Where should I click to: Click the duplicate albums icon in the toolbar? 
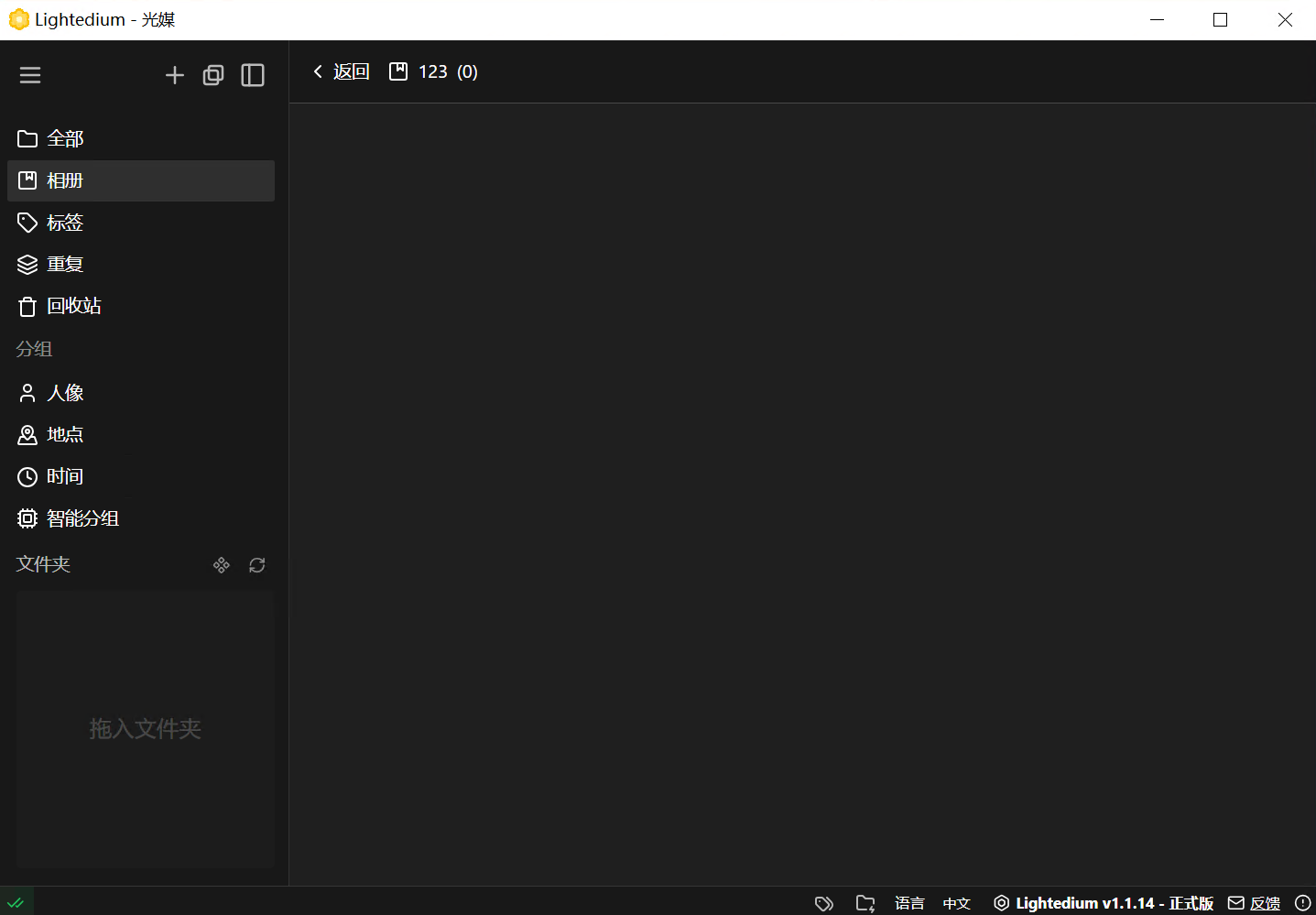(x=213, y=74)
